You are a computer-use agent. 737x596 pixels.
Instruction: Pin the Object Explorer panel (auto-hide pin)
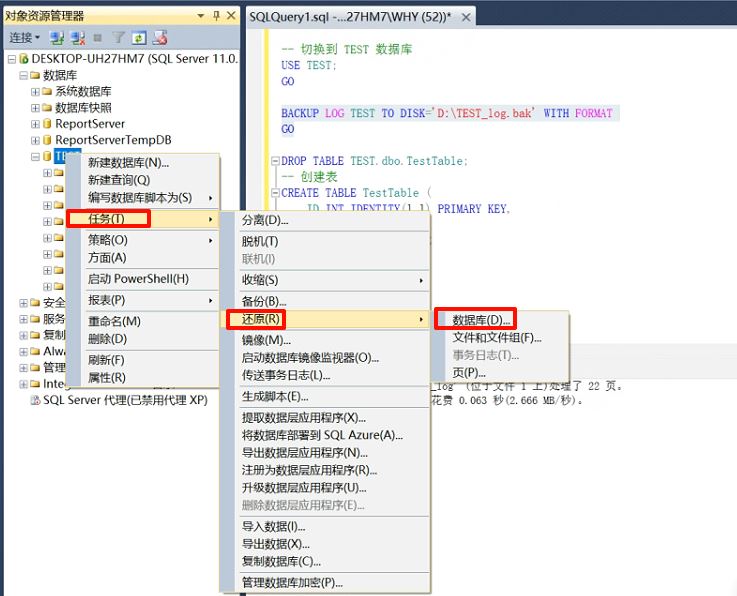pyautogui.click(x=216, y=16)
